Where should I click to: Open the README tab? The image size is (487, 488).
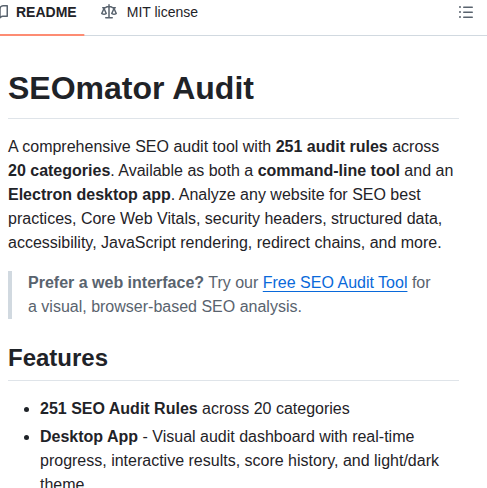pyautogui.click(x=39, y=13)
